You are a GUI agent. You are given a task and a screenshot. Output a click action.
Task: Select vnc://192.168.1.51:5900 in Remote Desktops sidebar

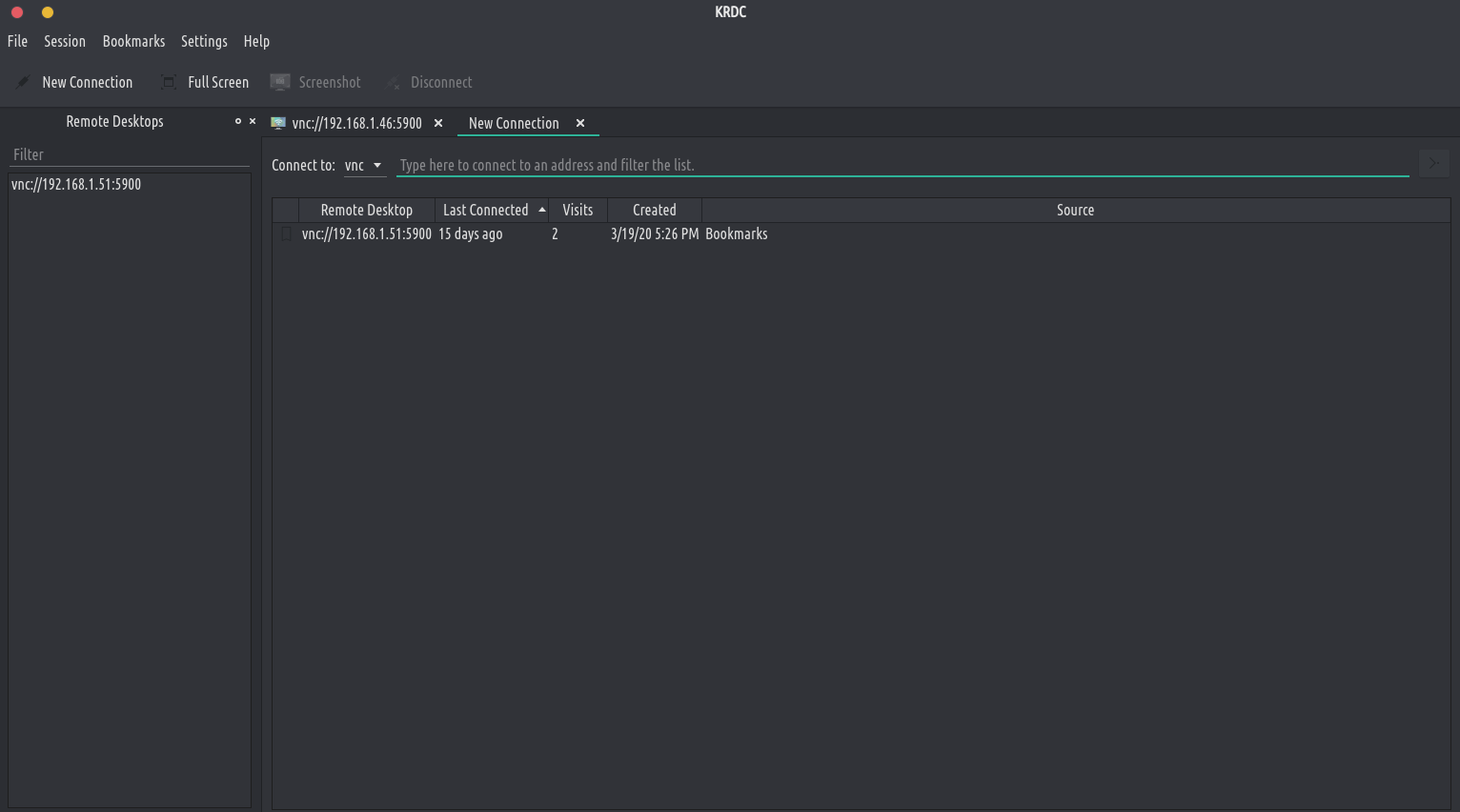coord(76,184)
